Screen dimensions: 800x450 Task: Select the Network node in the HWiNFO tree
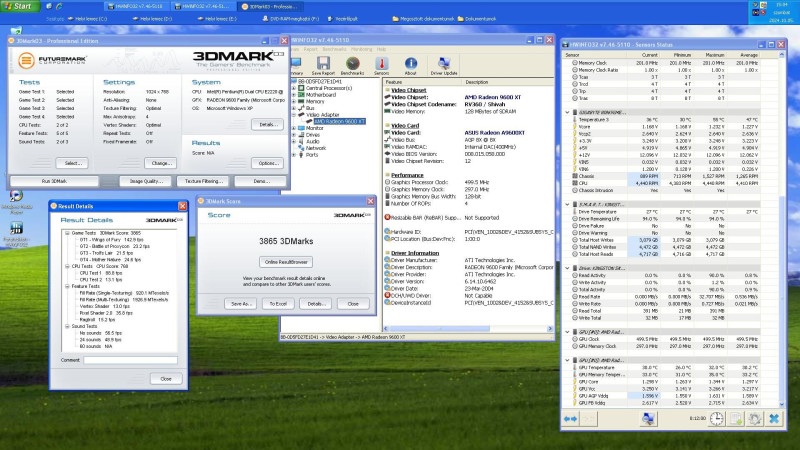(x=316, y=148)
